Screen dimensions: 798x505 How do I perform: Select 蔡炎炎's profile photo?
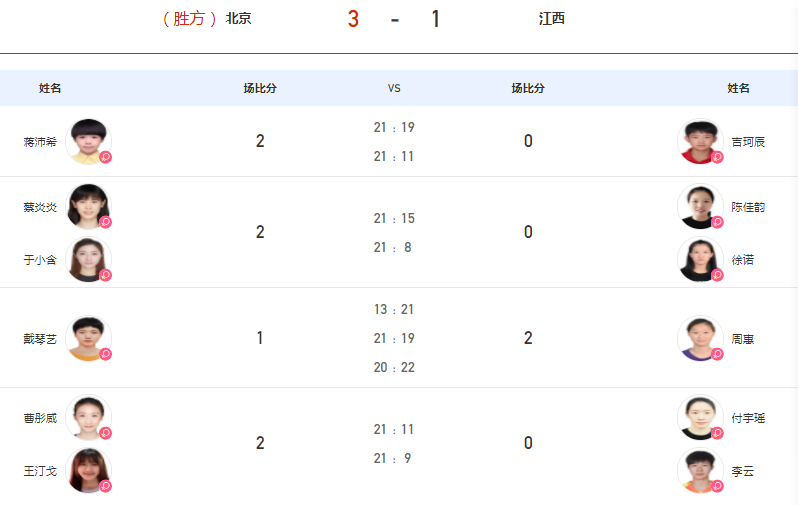pos(89,207)
